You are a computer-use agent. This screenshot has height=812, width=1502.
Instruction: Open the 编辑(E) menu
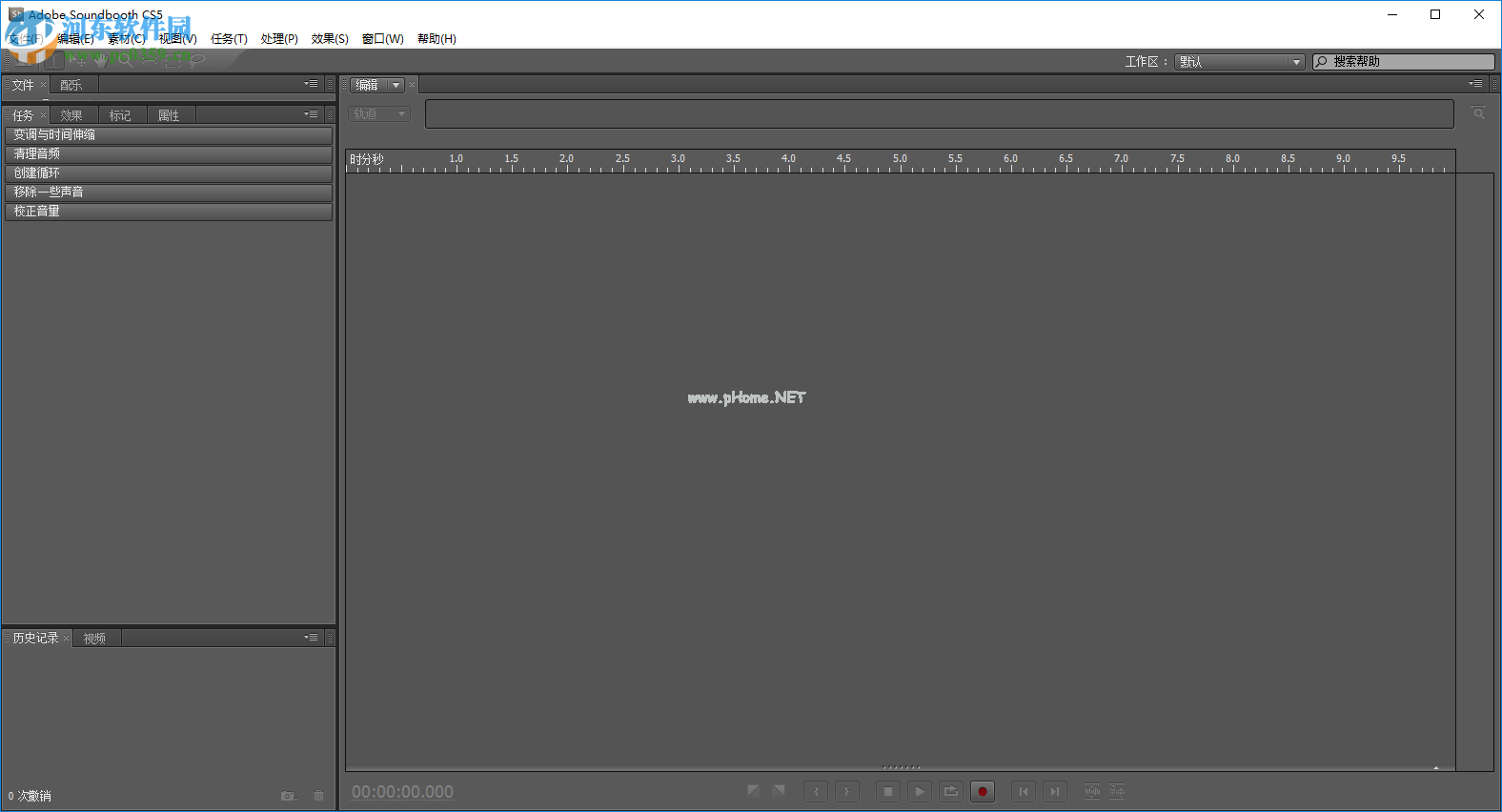[75, 39]
